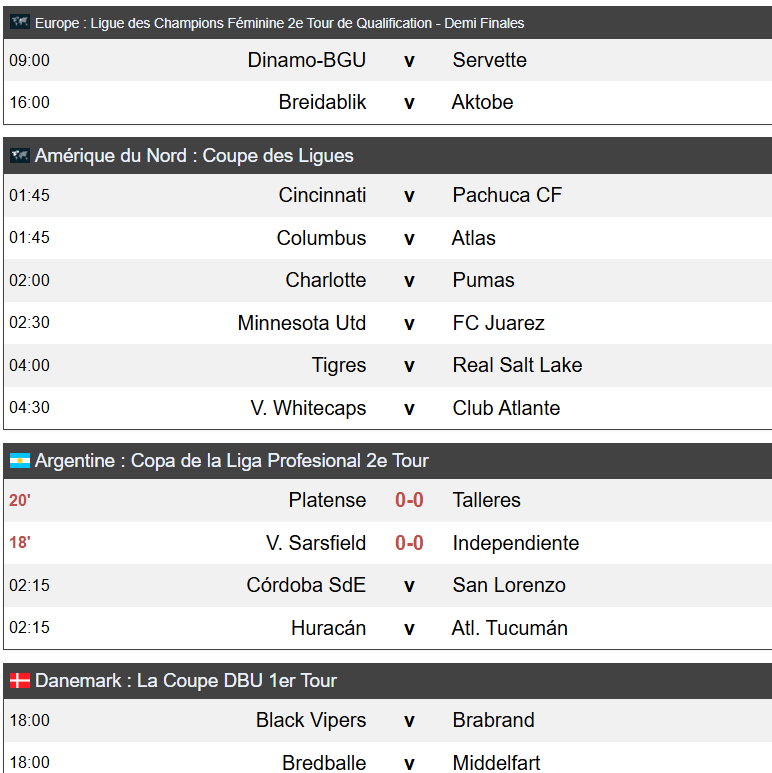Open the Cincinnati v Pachuca CF match
Screen dimensions: 772x773
[387, 195]
